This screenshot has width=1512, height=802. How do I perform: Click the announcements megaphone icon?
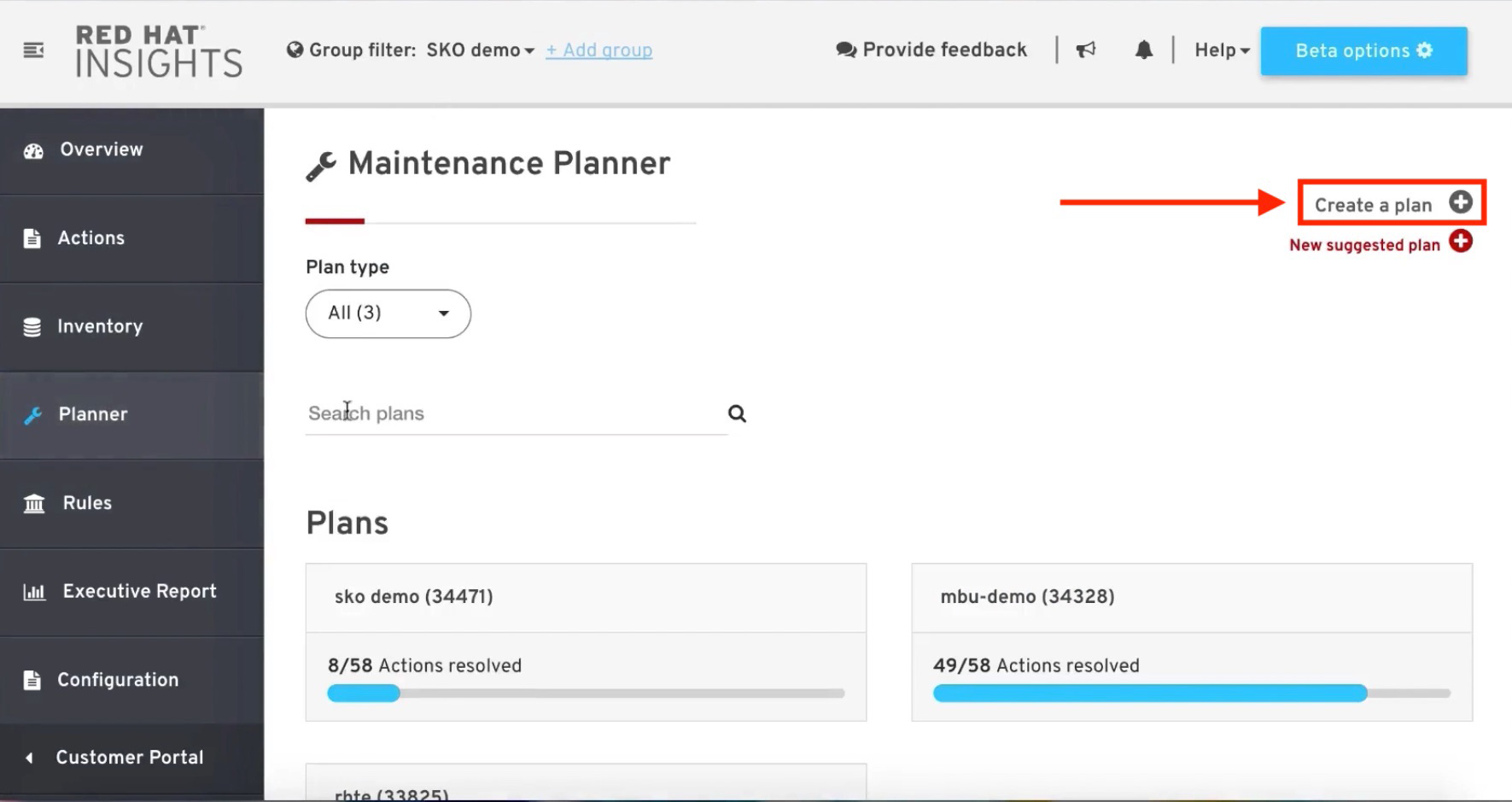click(x=1086, y=50)
